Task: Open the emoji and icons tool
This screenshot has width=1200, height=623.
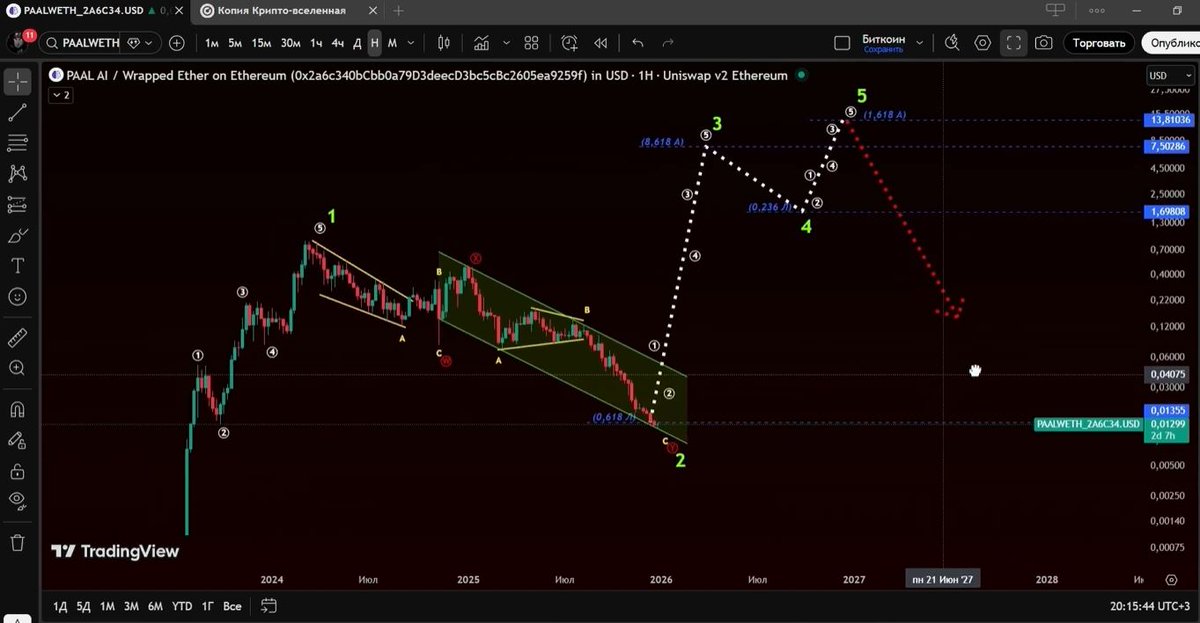Action: [17, 297]
